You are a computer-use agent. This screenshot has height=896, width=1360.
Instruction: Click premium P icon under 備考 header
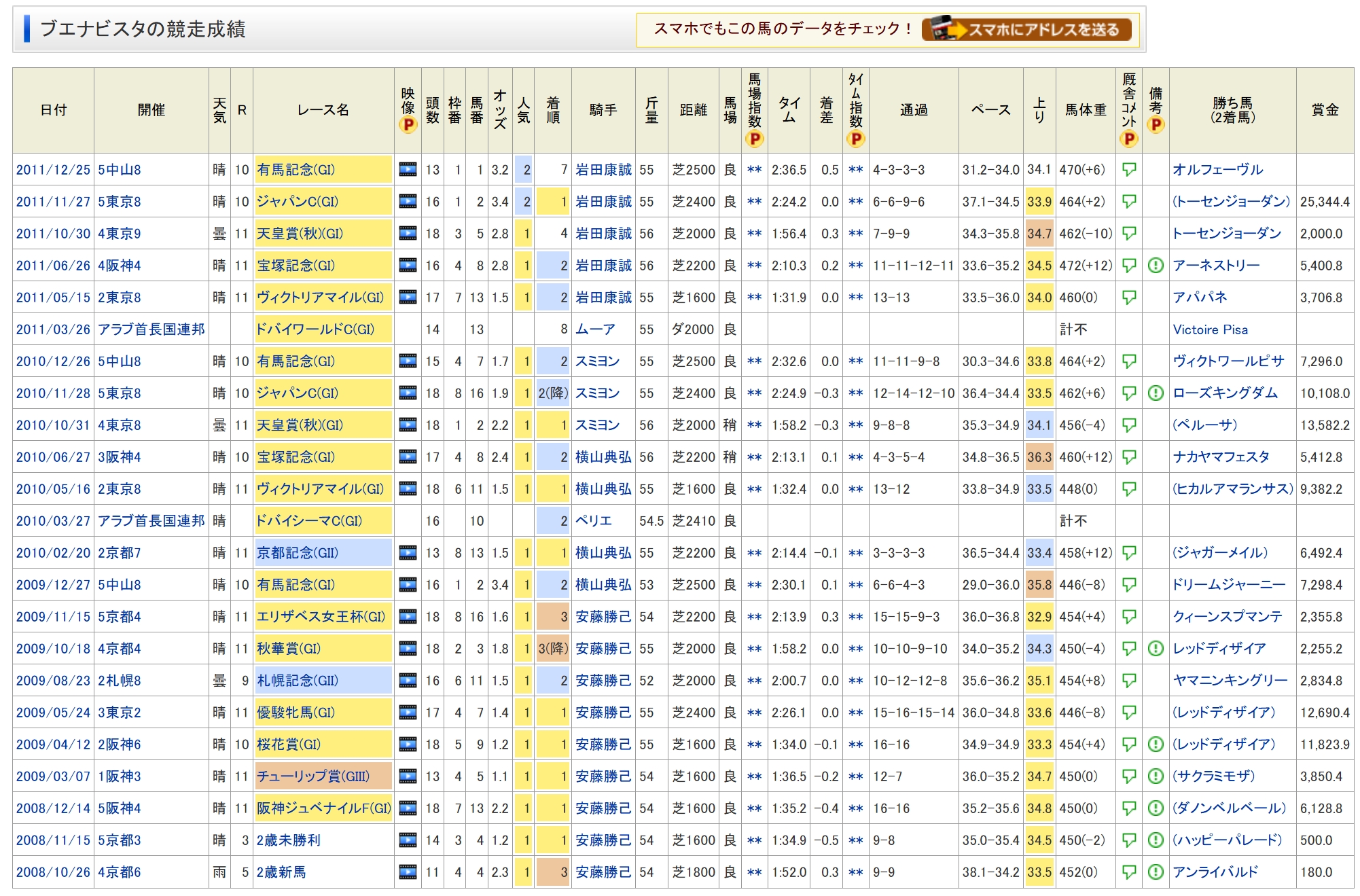(1155, 125)
